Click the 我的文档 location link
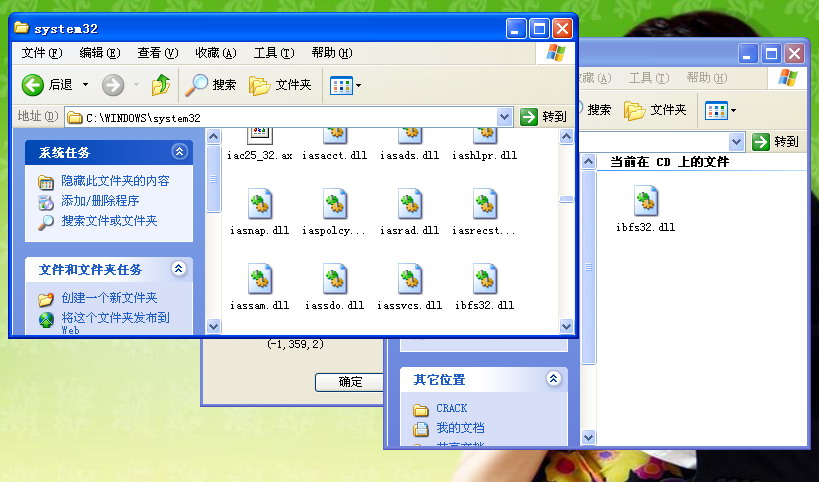 (x=460, y=428)
